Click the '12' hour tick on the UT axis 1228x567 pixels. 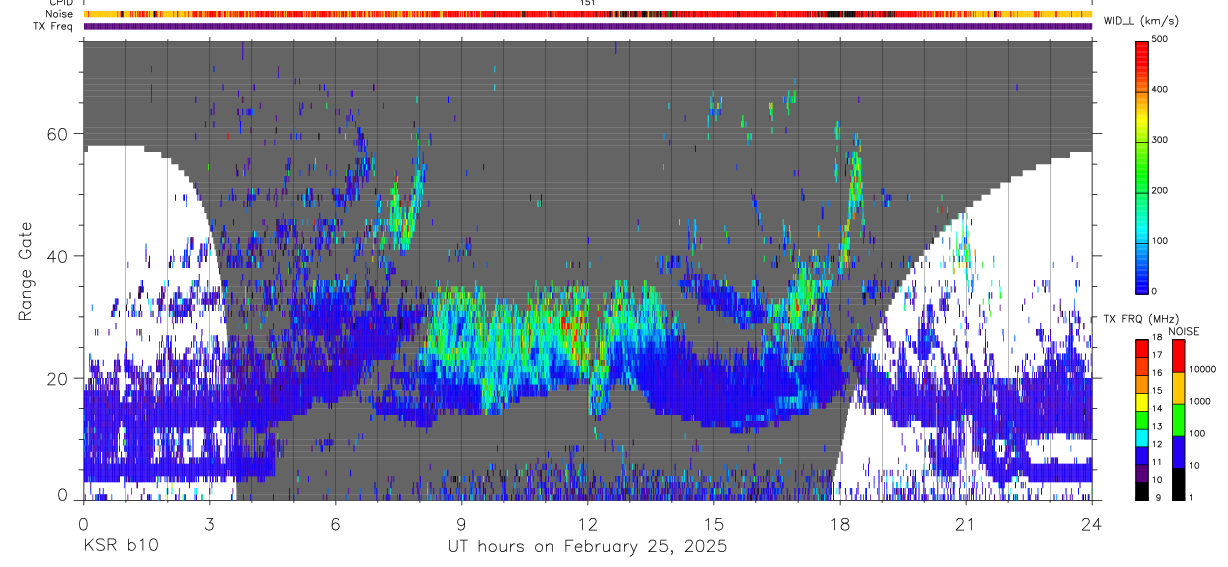click(x=587, y=524)
